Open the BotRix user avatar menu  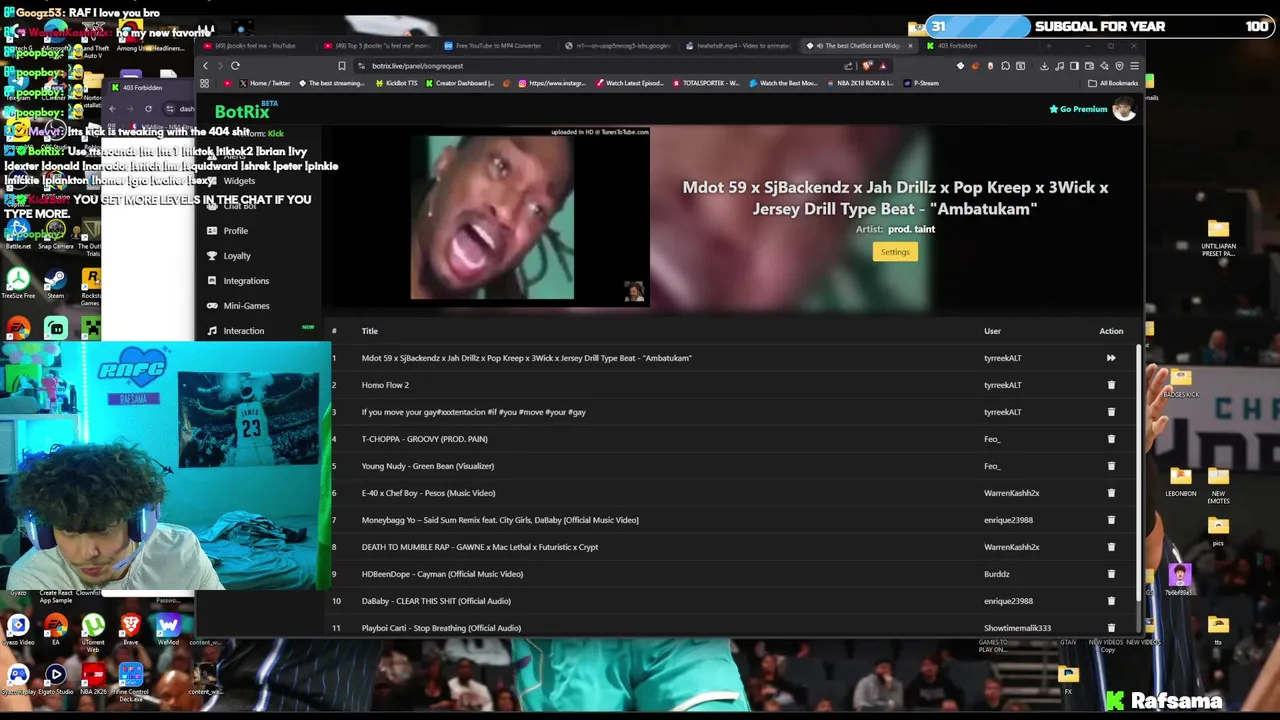point(1124,109)
